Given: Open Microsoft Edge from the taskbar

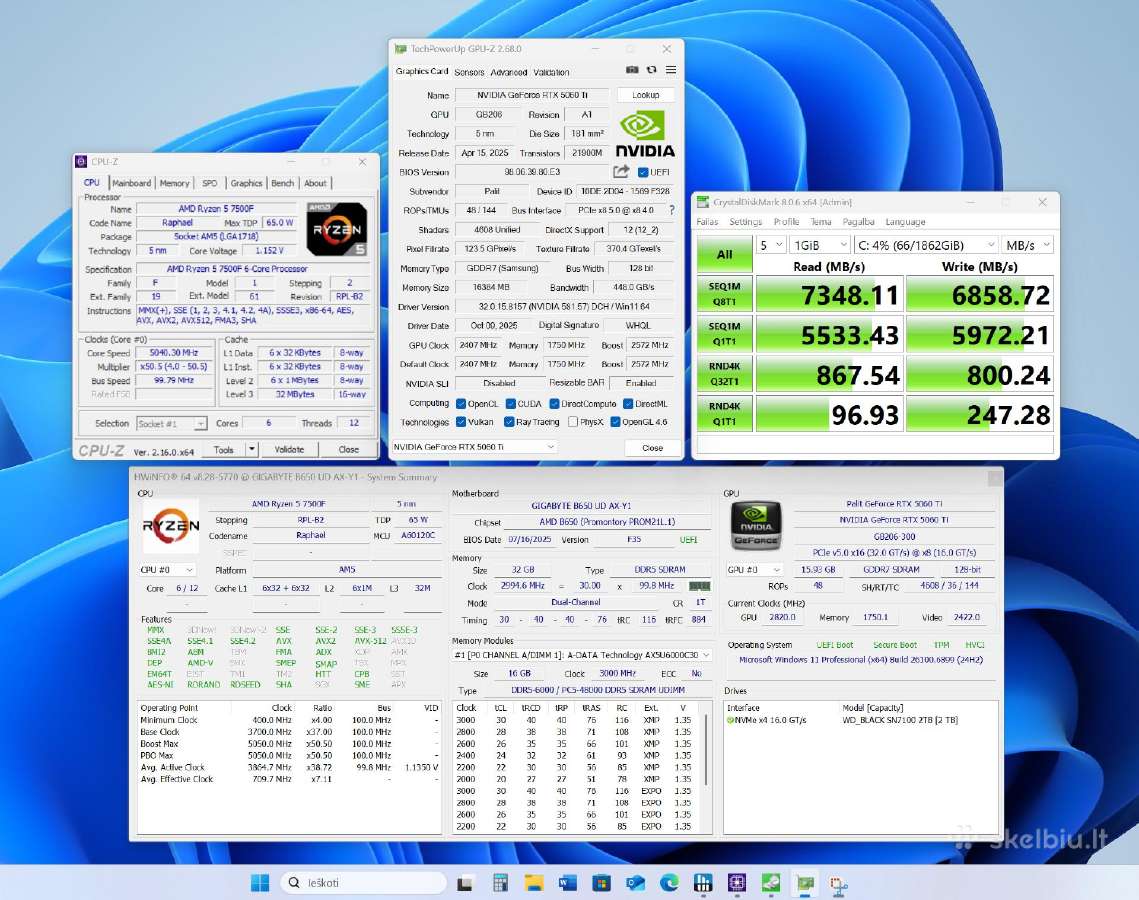Looking at the screenshot, I should [x=669, y=883].
